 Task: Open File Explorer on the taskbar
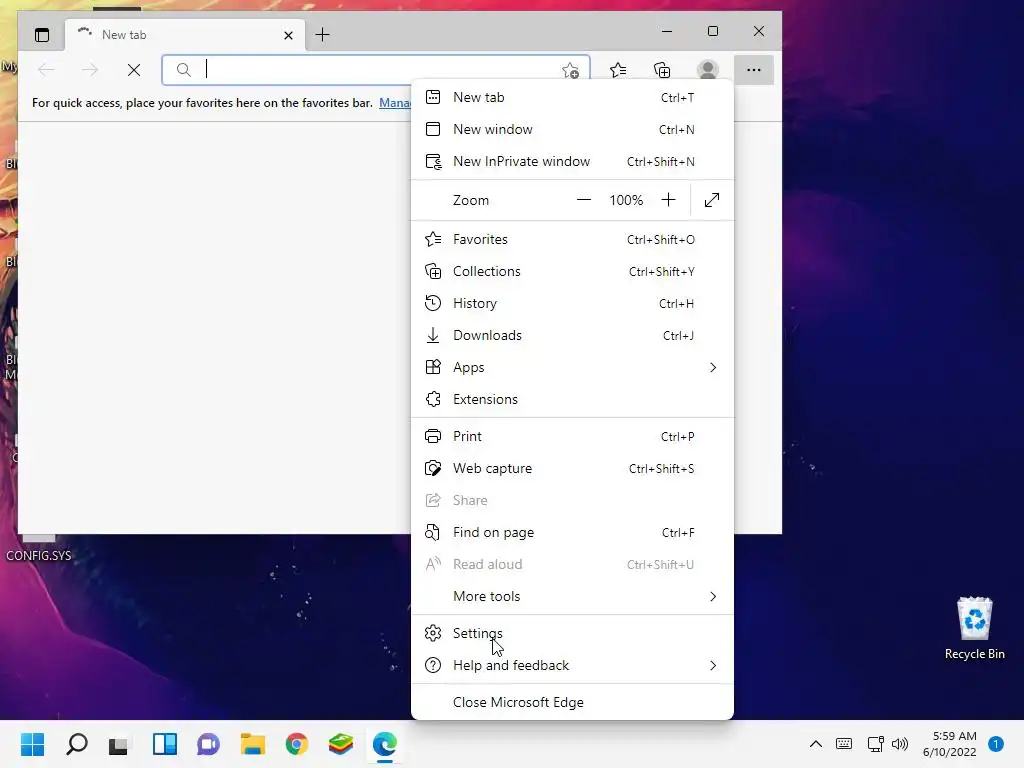click(252, 744)
